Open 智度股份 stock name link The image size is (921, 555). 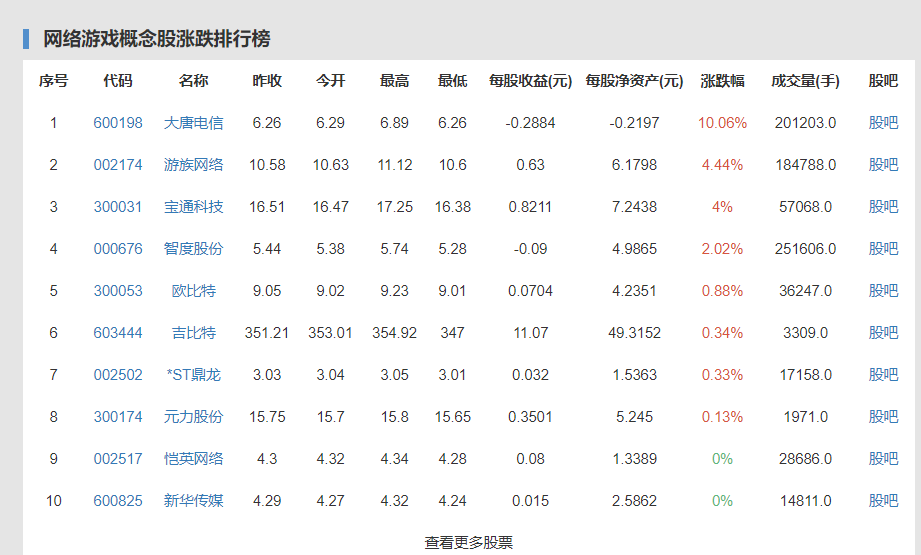click(193, 249)
